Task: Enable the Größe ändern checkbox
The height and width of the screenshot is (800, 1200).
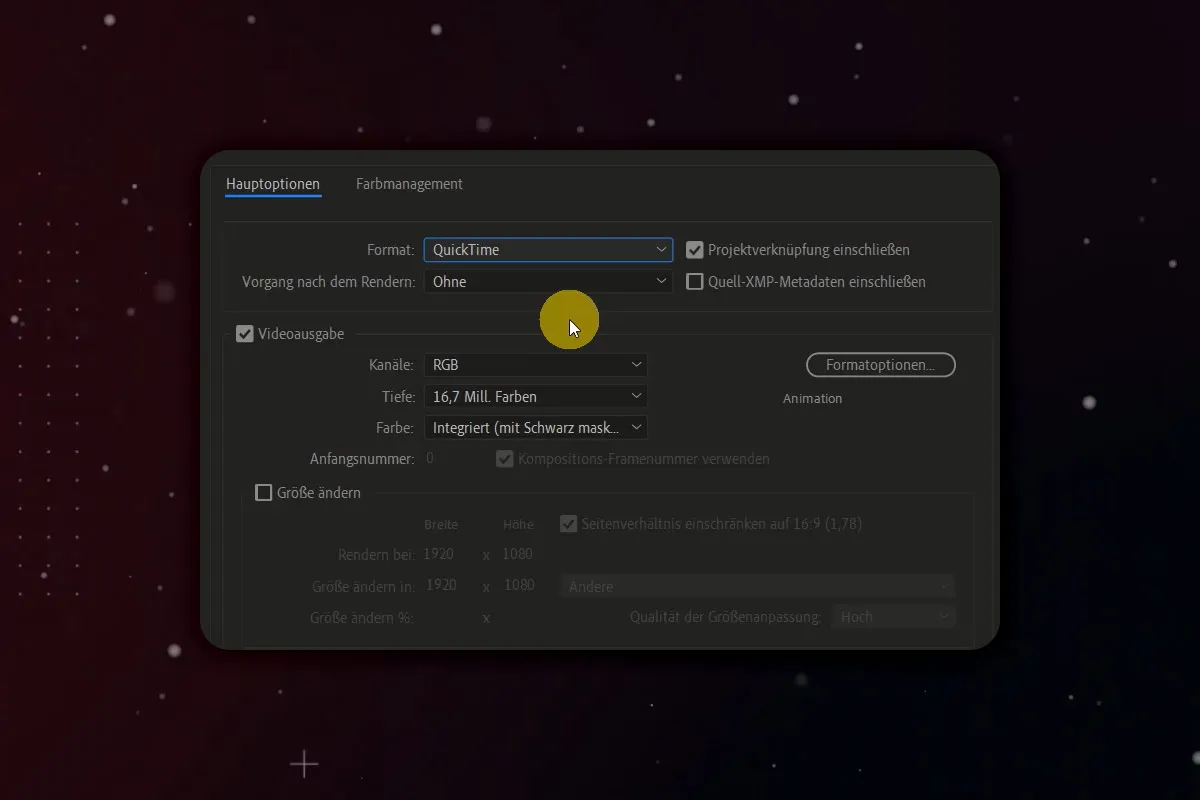Action: click(x=264, y=492)
